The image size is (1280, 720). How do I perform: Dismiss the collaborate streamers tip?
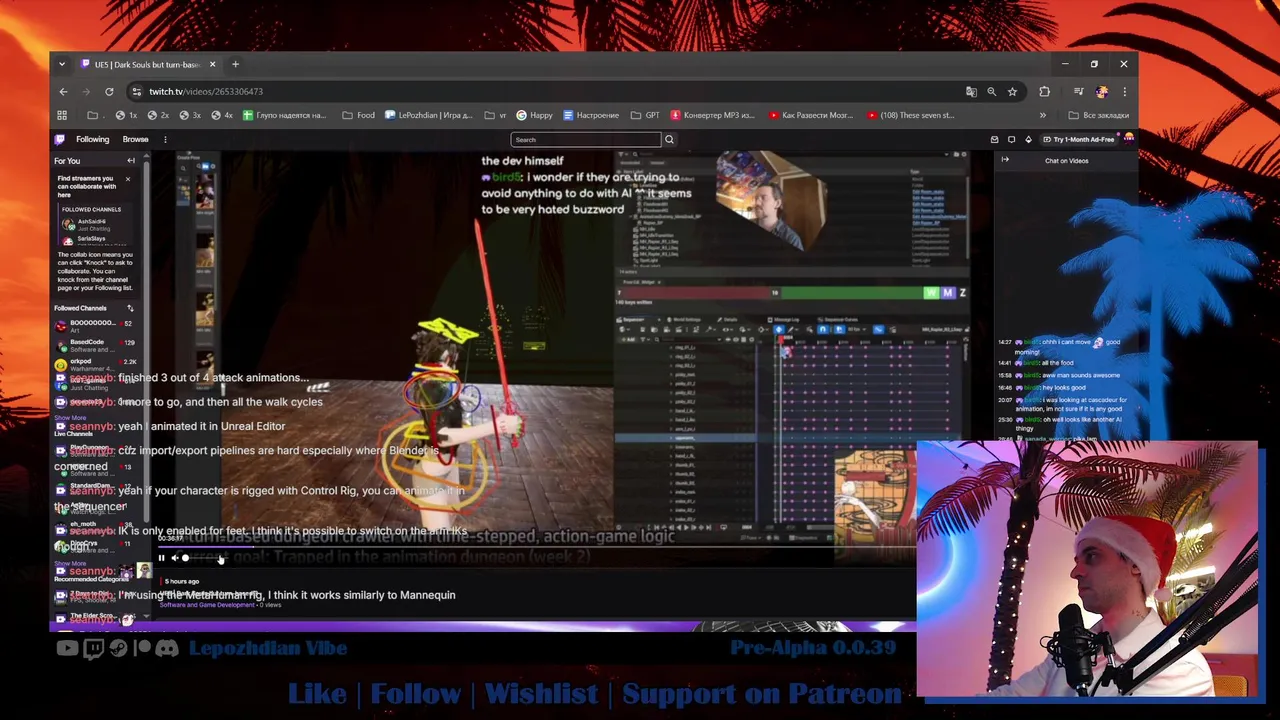(x=127, y=179)
